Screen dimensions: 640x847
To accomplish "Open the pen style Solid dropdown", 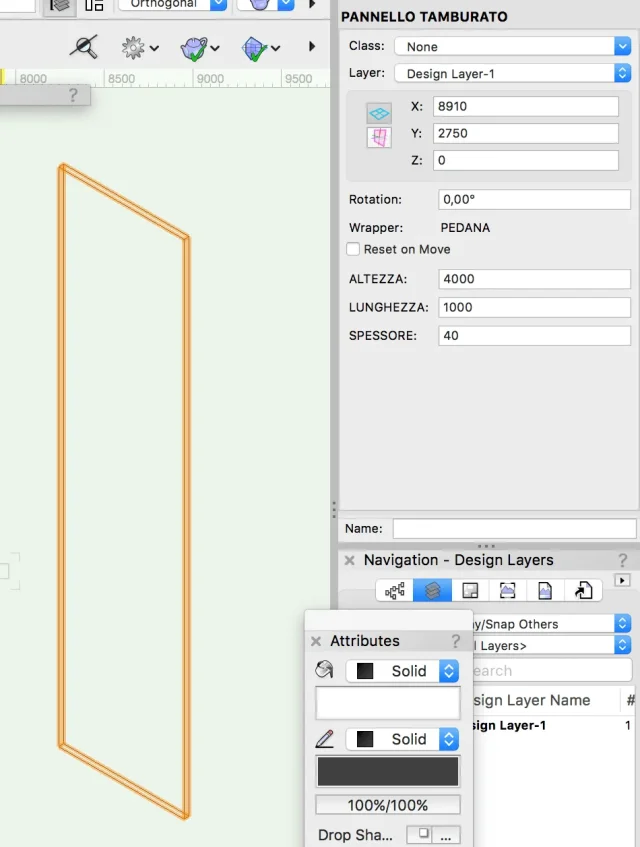I will [402, 739].
